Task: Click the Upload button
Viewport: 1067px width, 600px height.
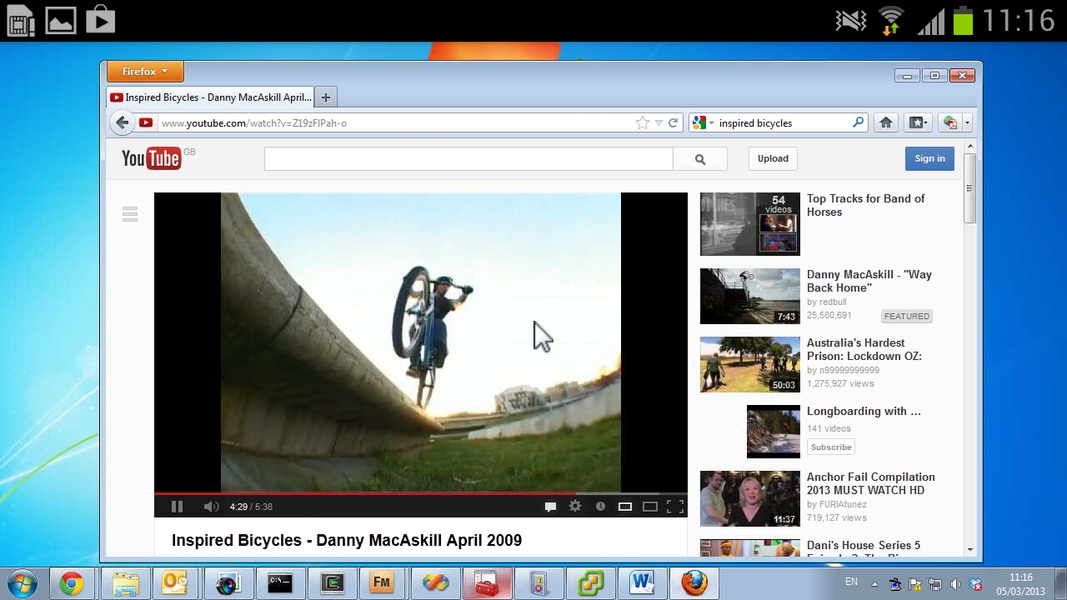Action: (772, 158)
